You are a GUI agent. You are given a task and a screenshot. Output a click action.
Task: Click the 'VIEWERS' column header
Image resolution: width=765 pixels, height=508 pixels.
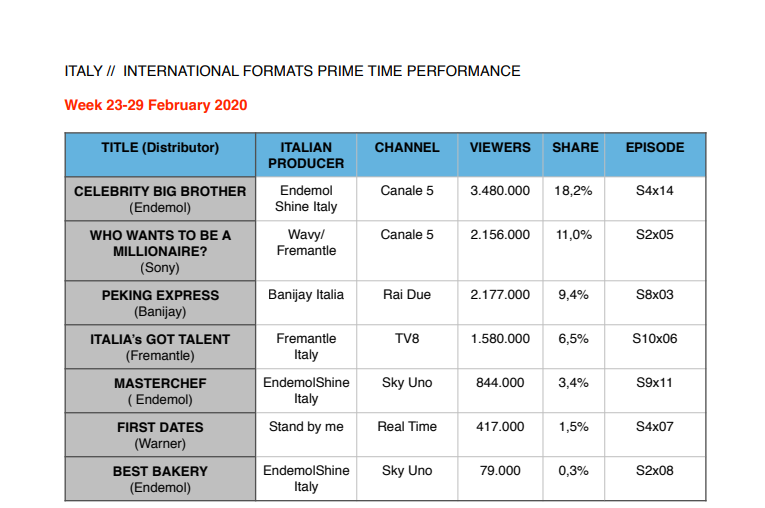[500, 155]
